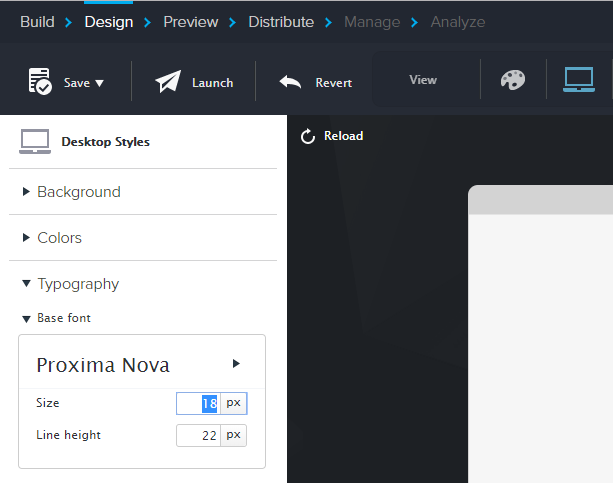
Task: Click the Desktop Styles laptop icon
Action: pyautogui.click(x=35, y=142)
